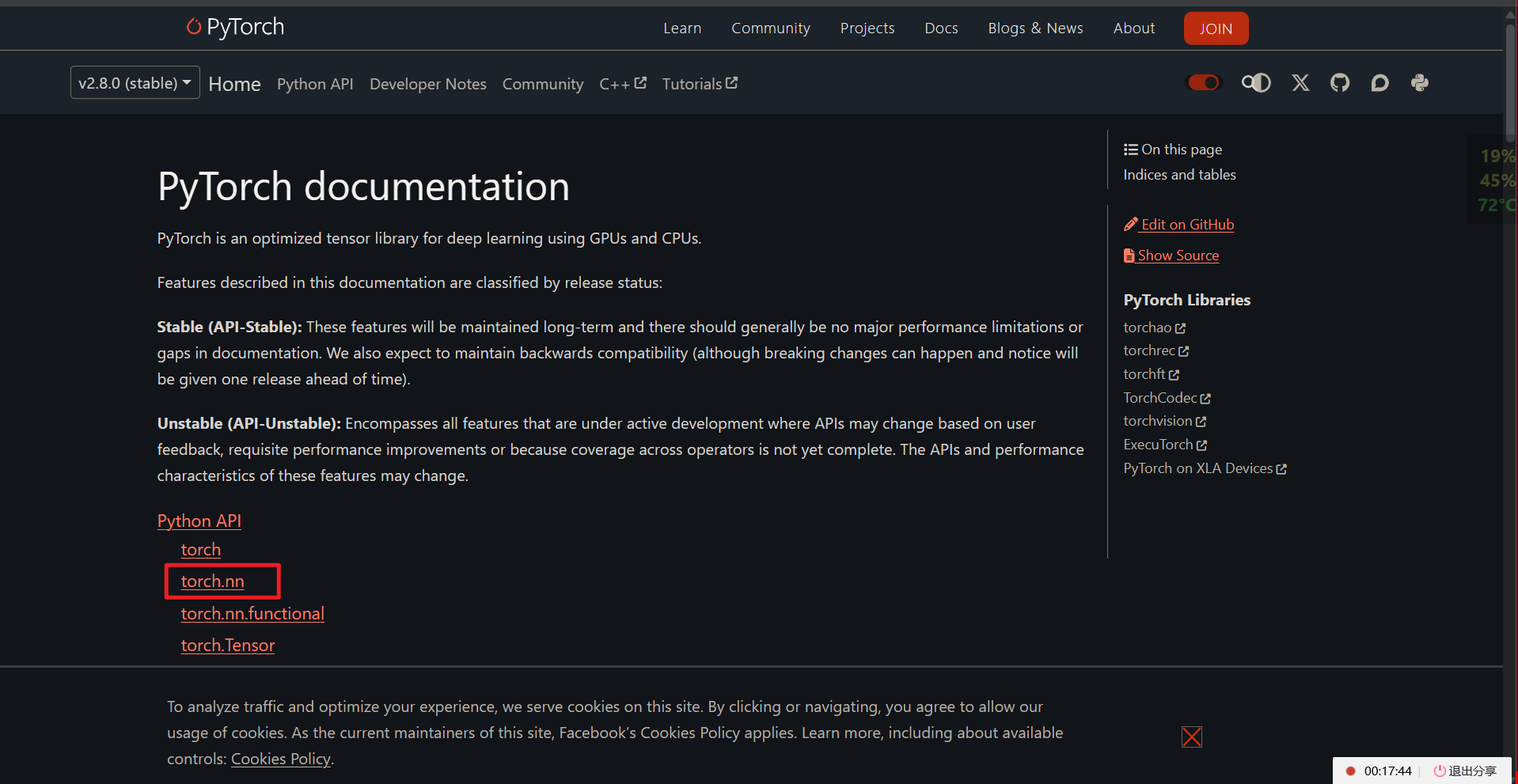Click the Show Source link text
Screen dimensions: 1518x784
[1178, 256]
